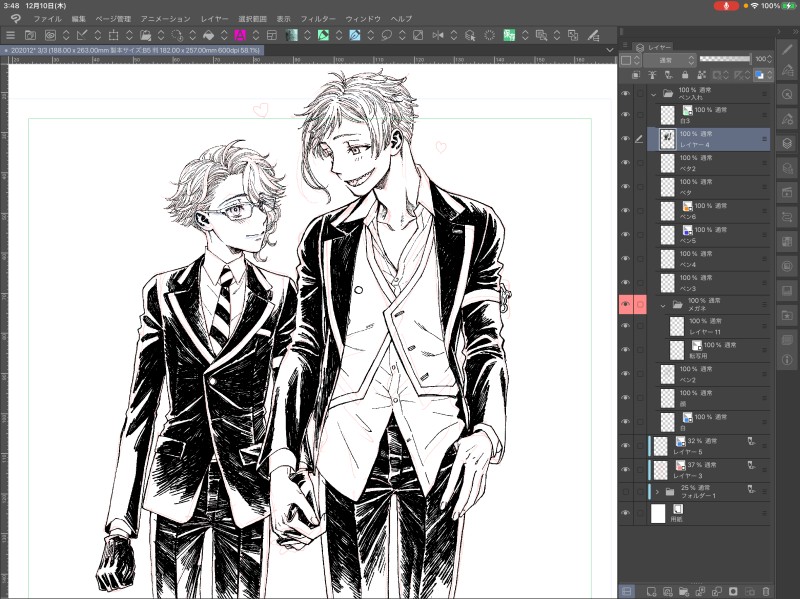Expand the フォルダー 1 folder
Image resolution: width=800 pixels, height=599 pixels.
click(x=658, y=492)
